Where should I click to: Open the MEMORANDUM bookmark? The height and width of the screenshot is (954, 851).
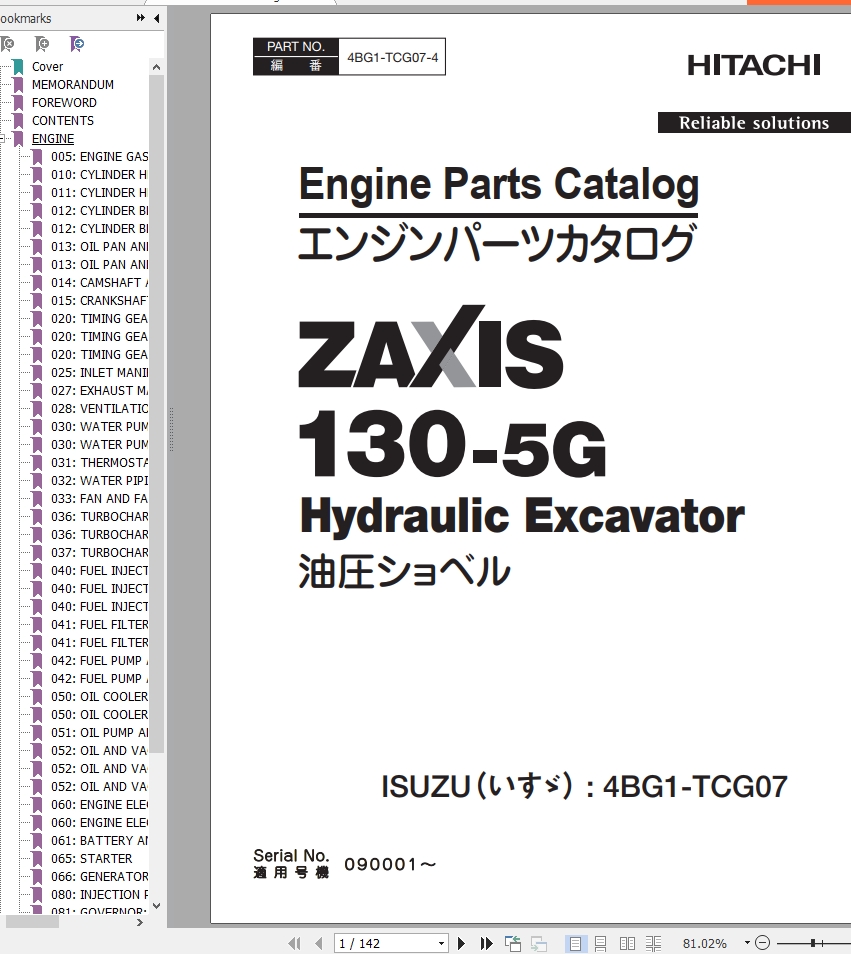(72, 85)
